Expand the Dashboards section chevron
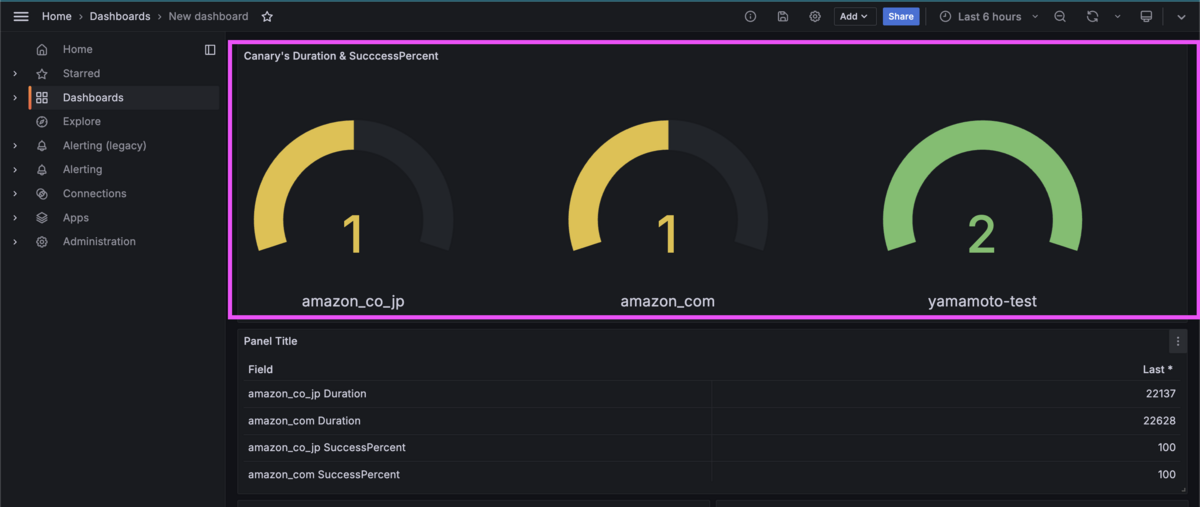The width and height of the screenshot is (1200, 507). (x=15, y=97)
